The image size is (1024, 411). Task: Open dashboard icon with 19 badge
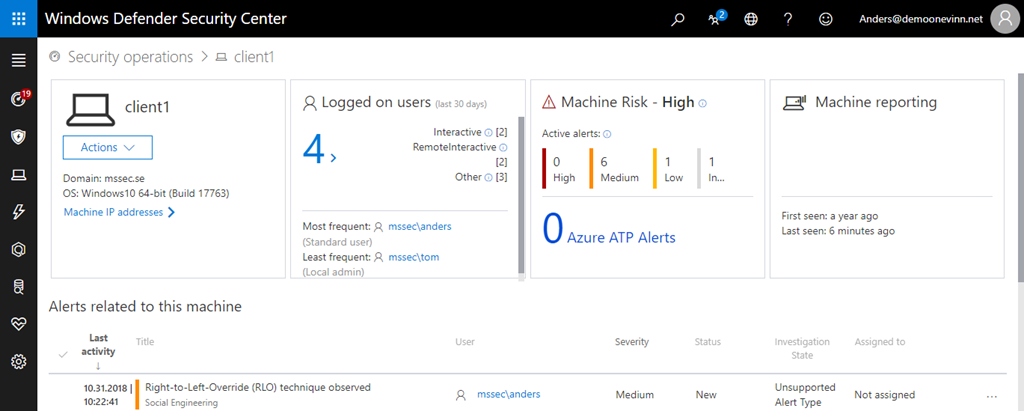pyautogui.click(x=18, y=99)
